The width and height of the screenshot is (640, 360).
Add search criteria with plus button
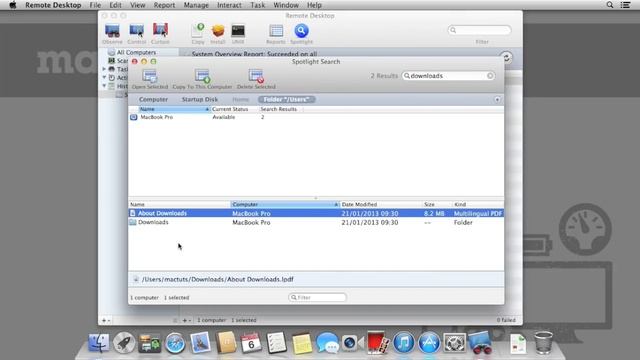pos(497,100)
